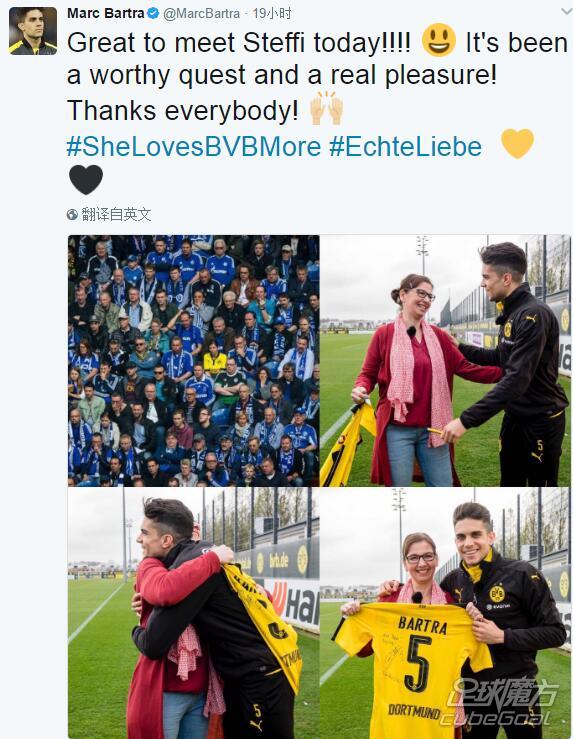Click the black heart emoji
The height and width of the screenshot is (739, 573).
coord(86,180)
